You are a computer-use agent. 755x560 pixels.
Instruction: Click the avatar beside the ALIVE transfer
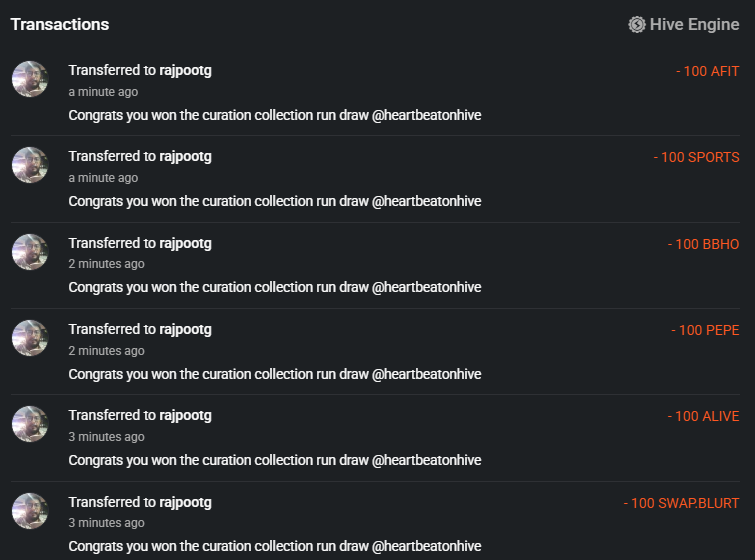click(30, 424)
